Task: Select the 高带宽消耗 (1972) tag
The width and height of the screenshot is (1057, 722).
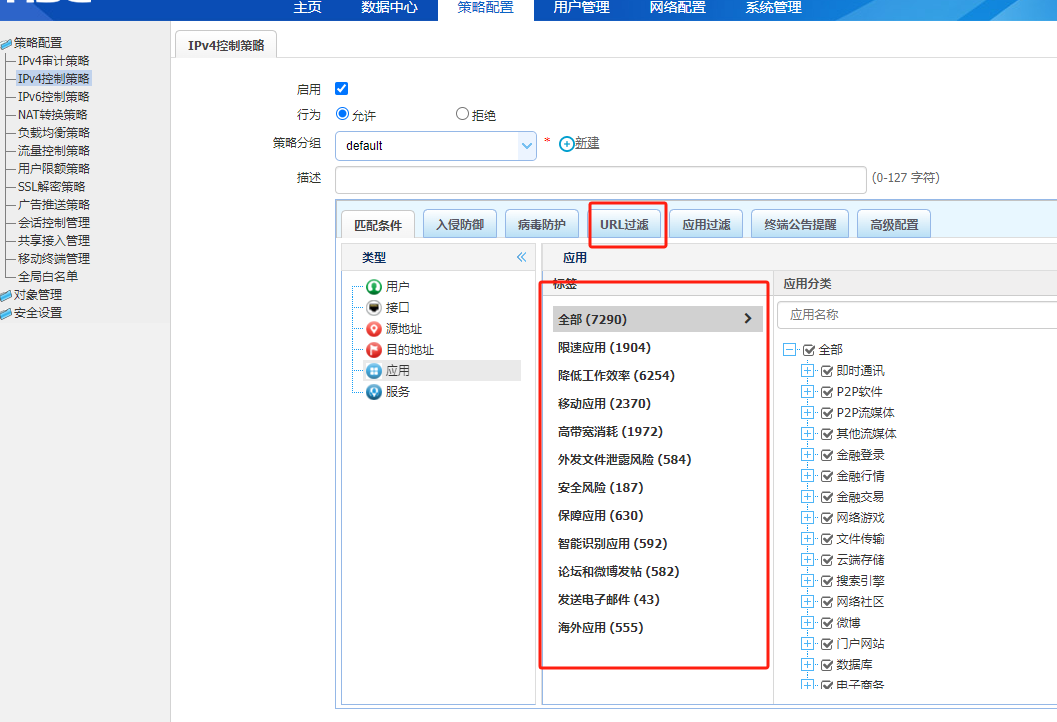Action: click(610, 431)
